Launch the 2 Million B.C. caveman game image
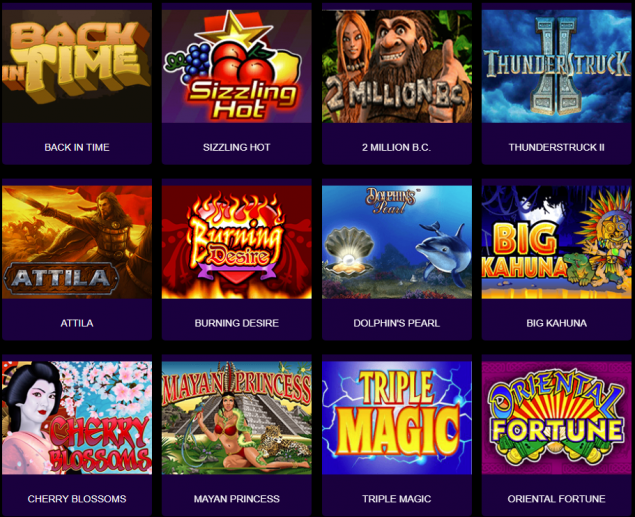This screenshot has width=635, height=517. coord(397,66)
